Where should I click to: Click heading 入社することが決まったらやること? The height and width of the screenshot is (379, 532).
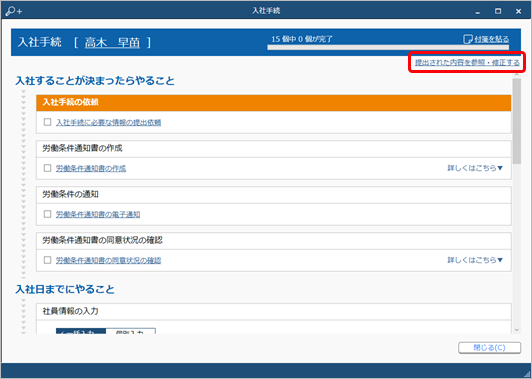95,81
